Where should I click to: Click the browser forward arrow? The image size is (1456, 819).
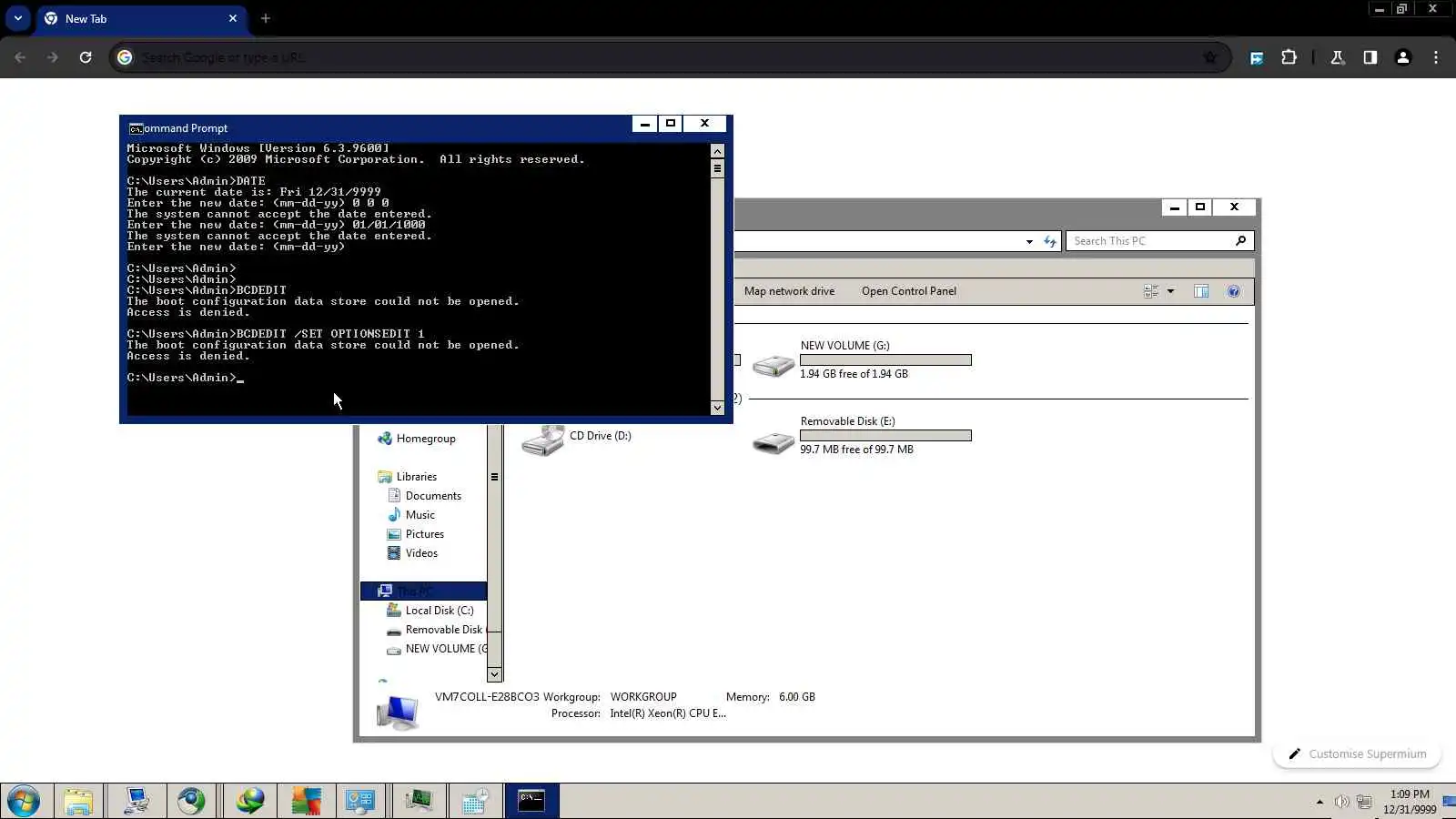[53, 57]
